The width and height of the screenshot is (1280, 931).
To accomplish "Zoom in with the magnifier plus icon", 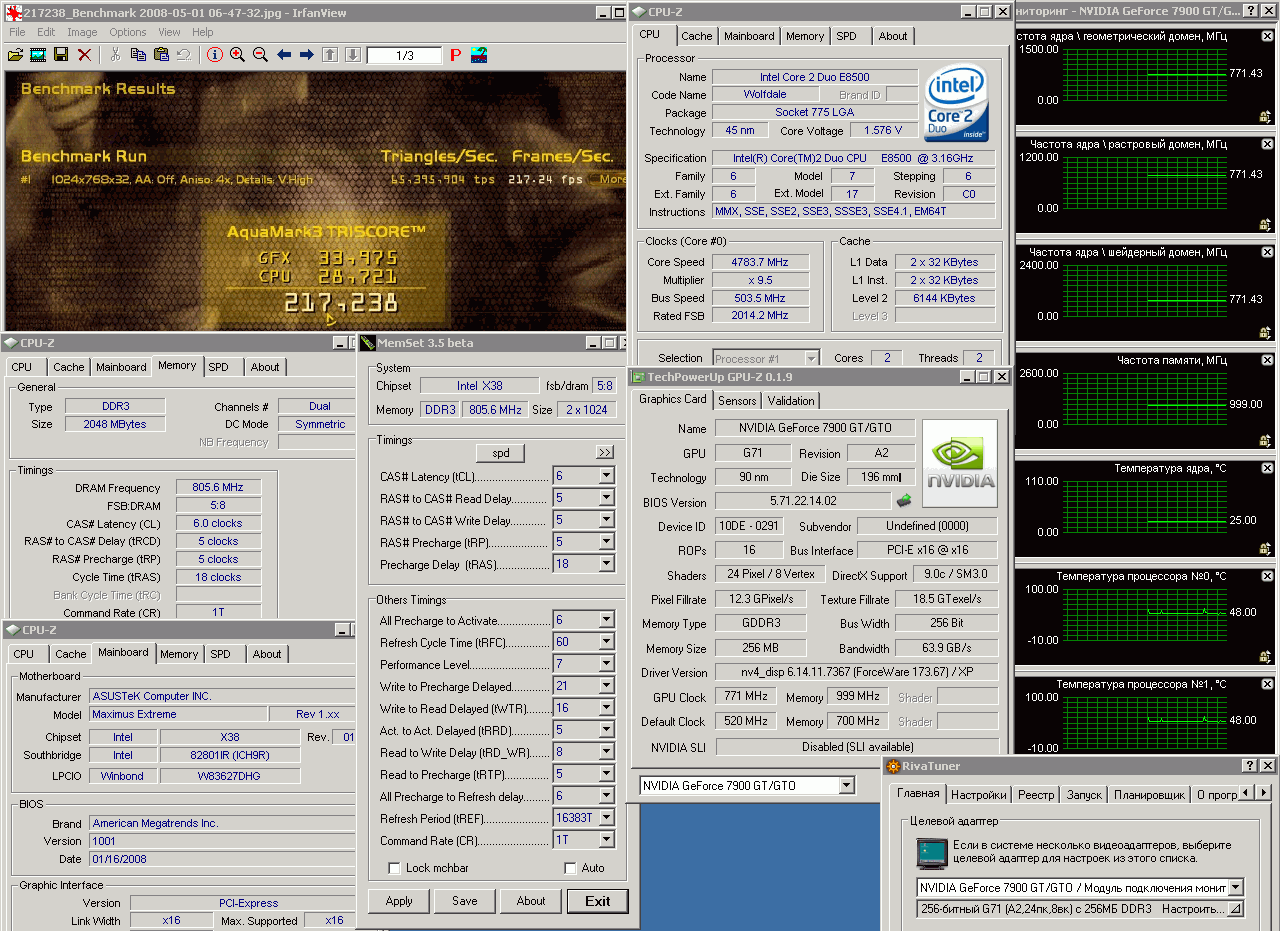I will (237, 55).
